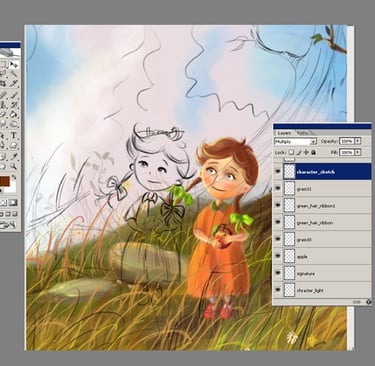Viewport: 375px width, 366px height.
Task: Hide the grass layer above apple
Action: pyautogui.click(x=278, y=239)
